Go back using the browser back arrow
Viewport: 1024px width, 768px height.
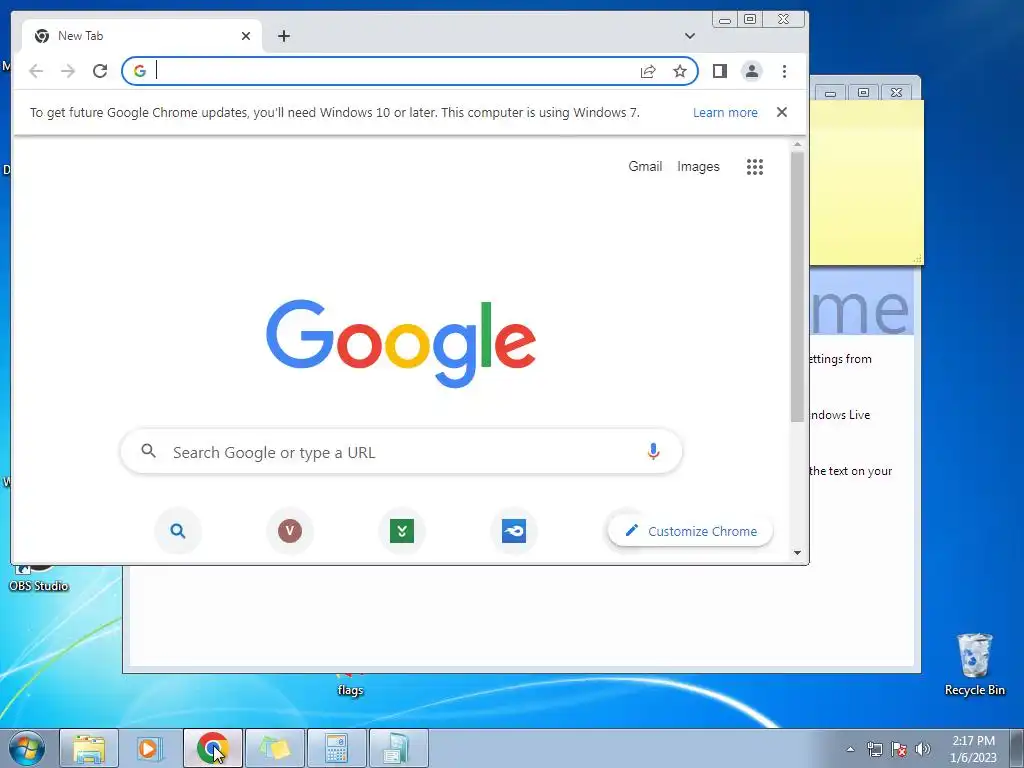(36, 71)
